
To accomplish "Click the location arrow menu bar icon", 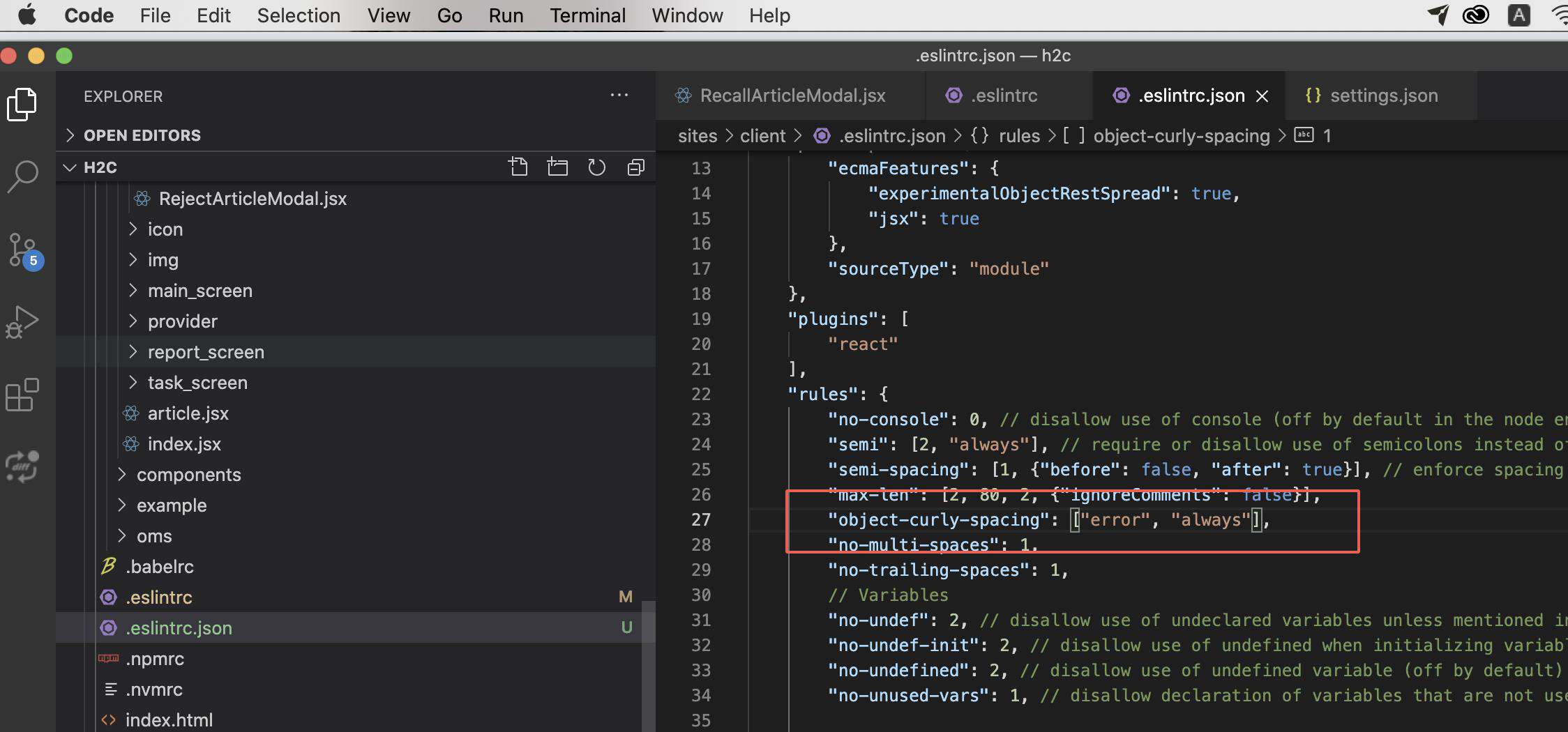I will pyautogui.click(x=1438, y=15).
